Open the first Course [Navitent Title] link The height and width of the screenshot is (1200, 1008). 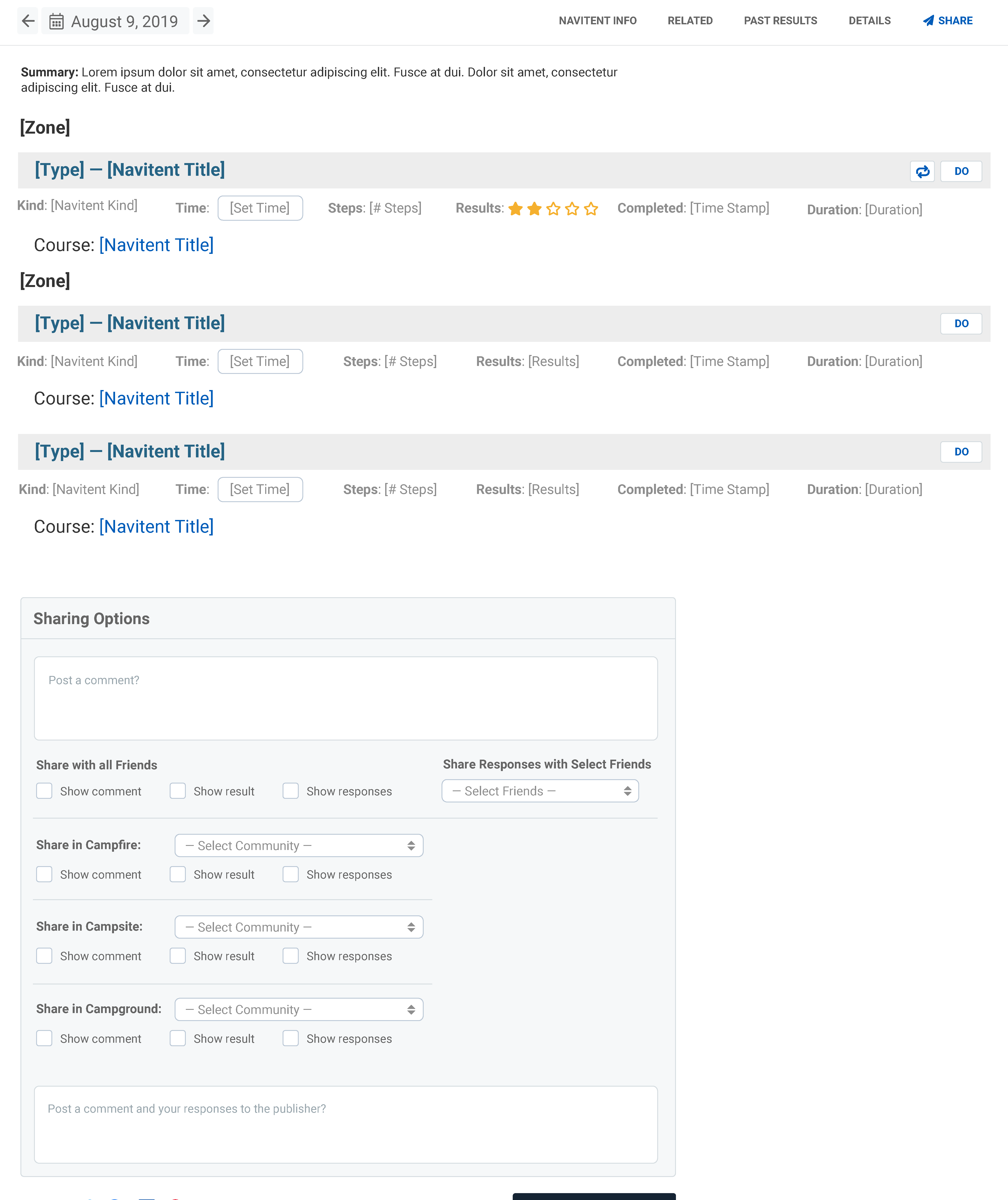[157, 245]
